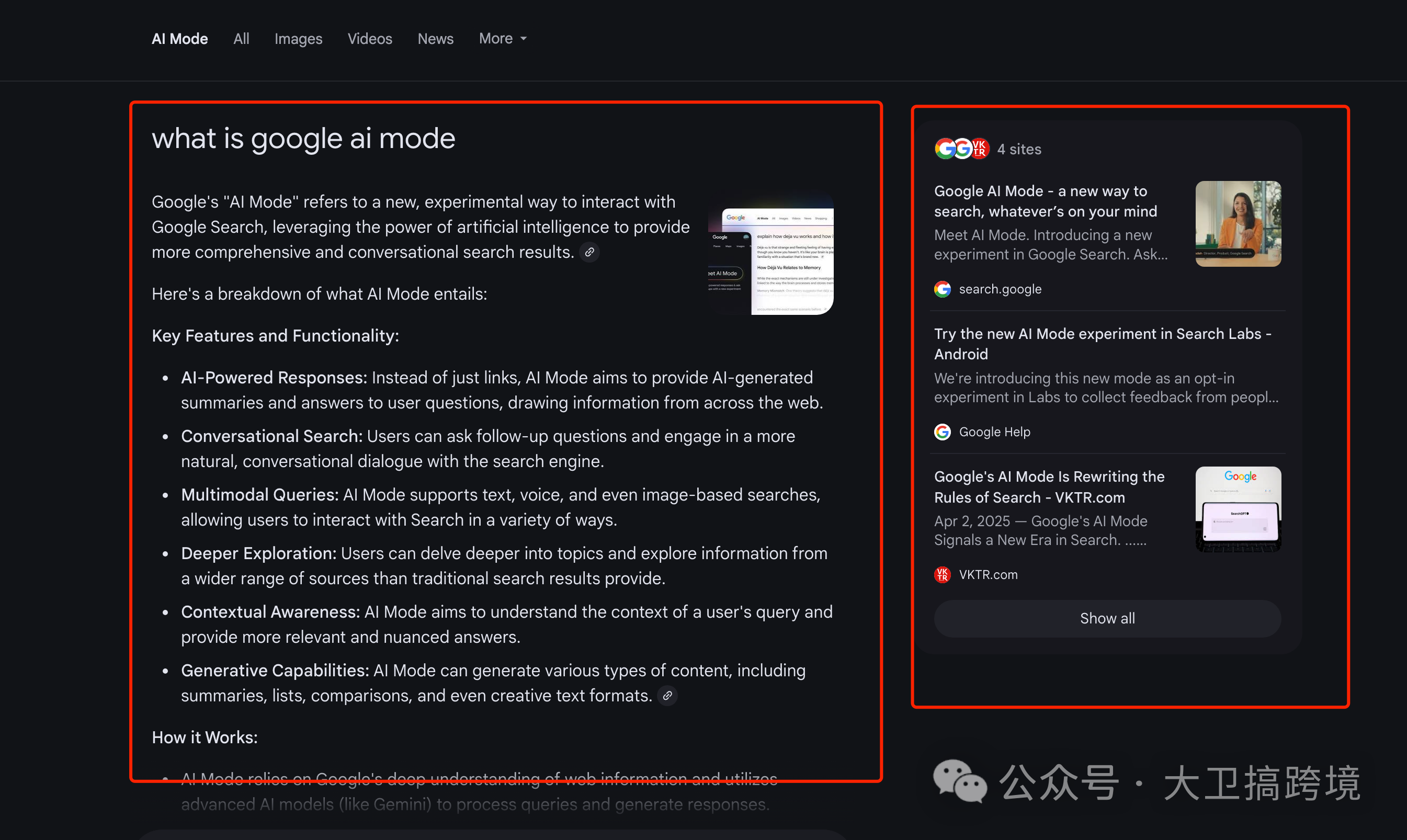
Task: Open "Try the new AI Mode experiment in Search Labs" result
Action: pyautogui.click(x=1103, y=344)
